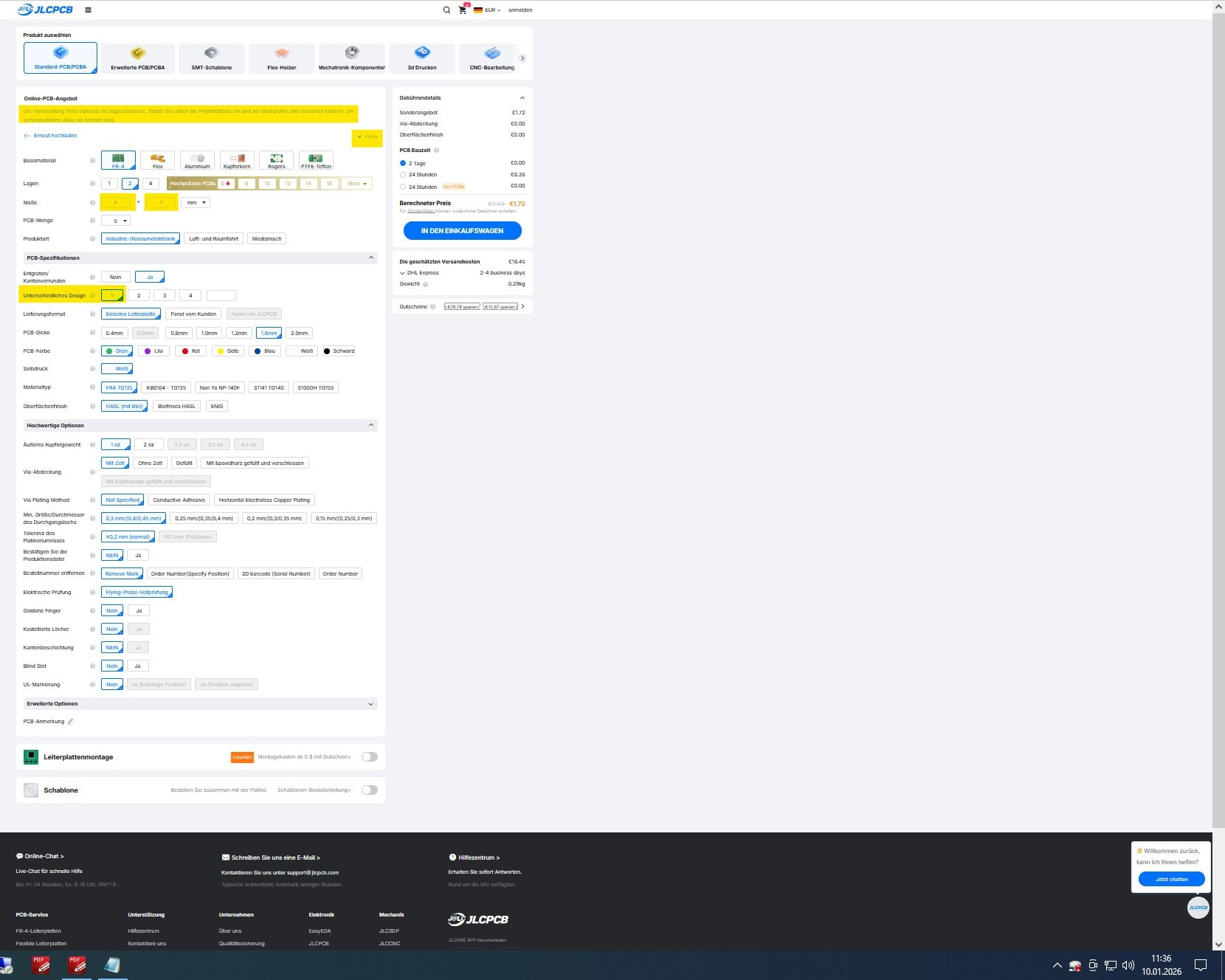The width and height of the screenshot is (1225, 980).
Task: Choose Gelb PCB color
Action: click(228, 351)
